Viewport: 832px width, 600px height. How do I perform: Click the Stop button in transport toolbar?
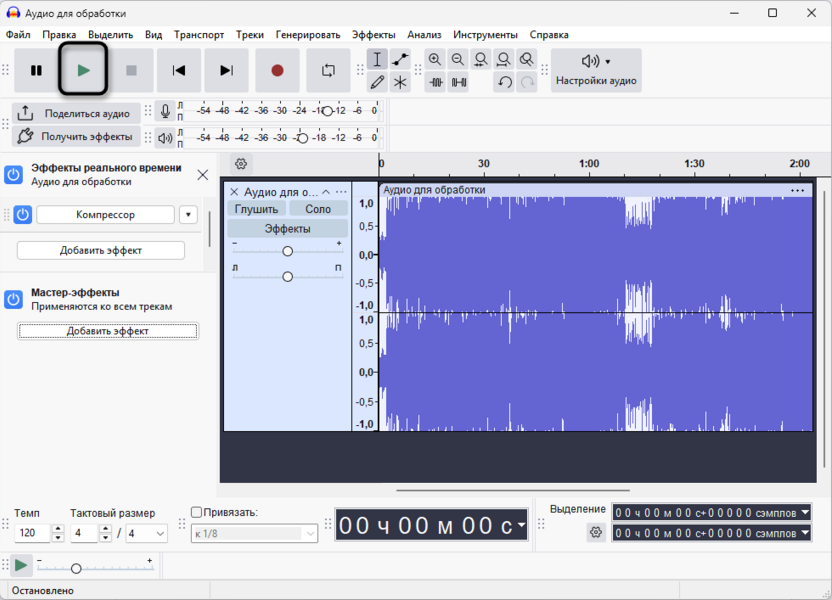tap(131, 71)
